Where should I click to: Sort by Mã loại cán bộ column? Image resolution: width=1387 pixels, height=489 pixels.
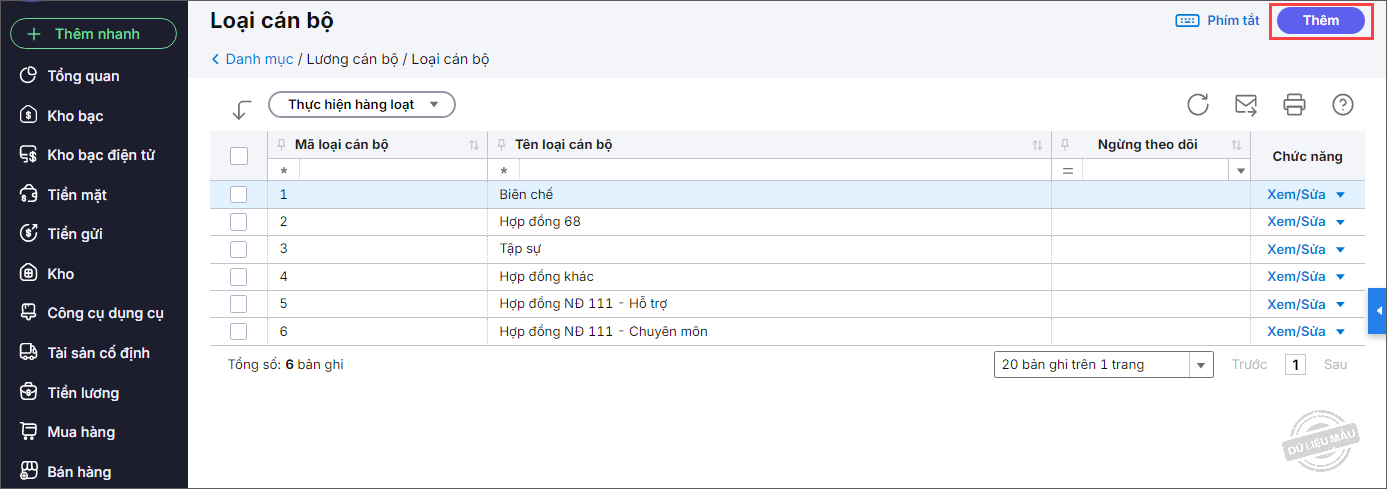(x=474, y=145)
